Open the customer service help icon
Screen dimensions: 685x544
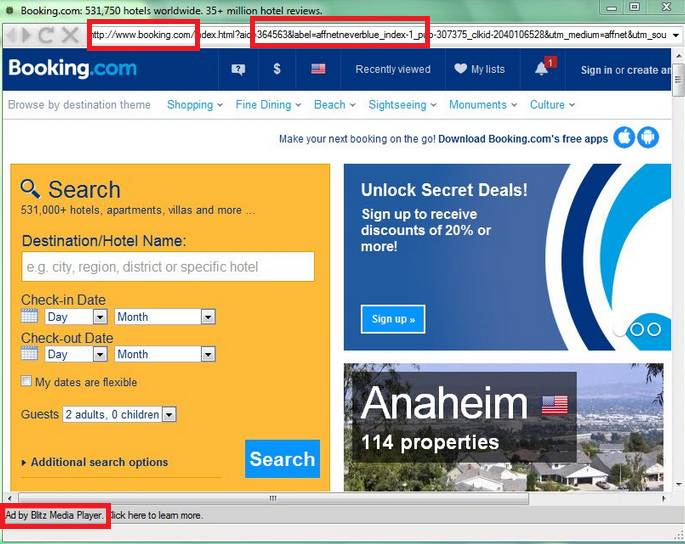[x=238, y=69]
